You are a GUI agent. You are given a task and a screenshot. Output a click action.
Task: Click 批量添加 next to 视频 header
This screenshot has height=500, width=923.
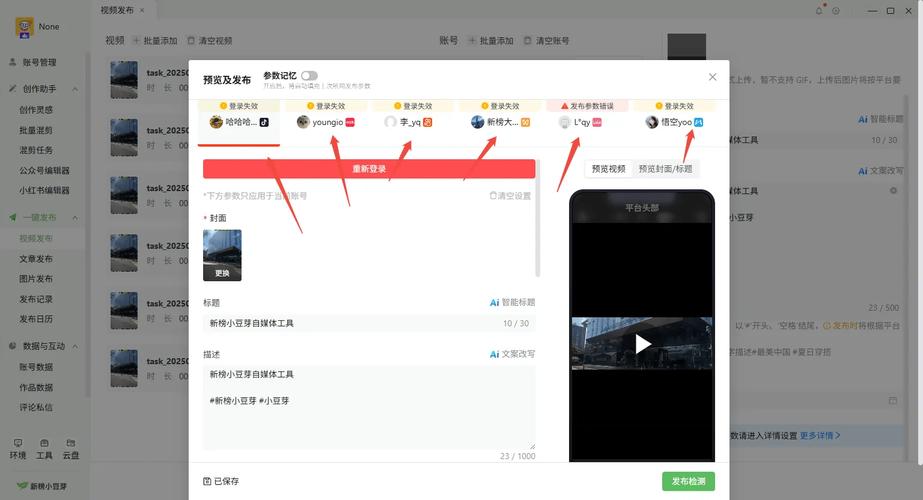[x=155, y=41]
